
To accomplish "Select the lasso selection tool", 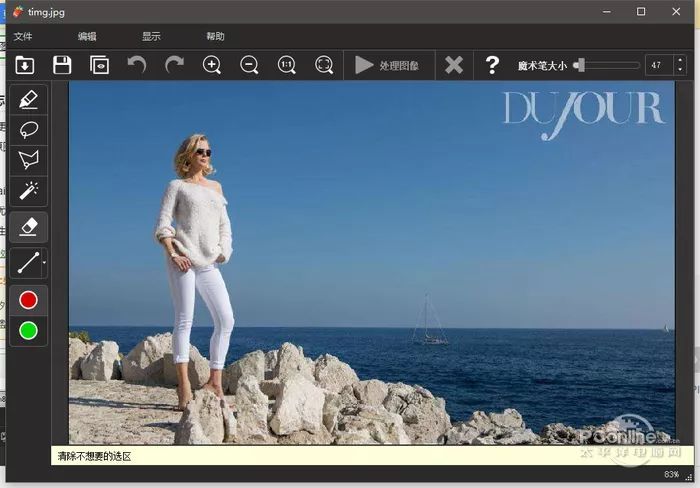I will (29, 130).
